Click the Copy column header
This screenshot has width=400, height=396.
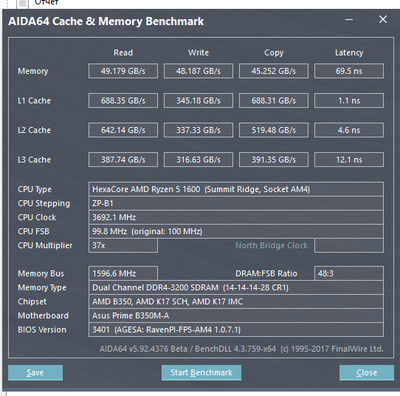pyautogui.click(x=274, y=53)
